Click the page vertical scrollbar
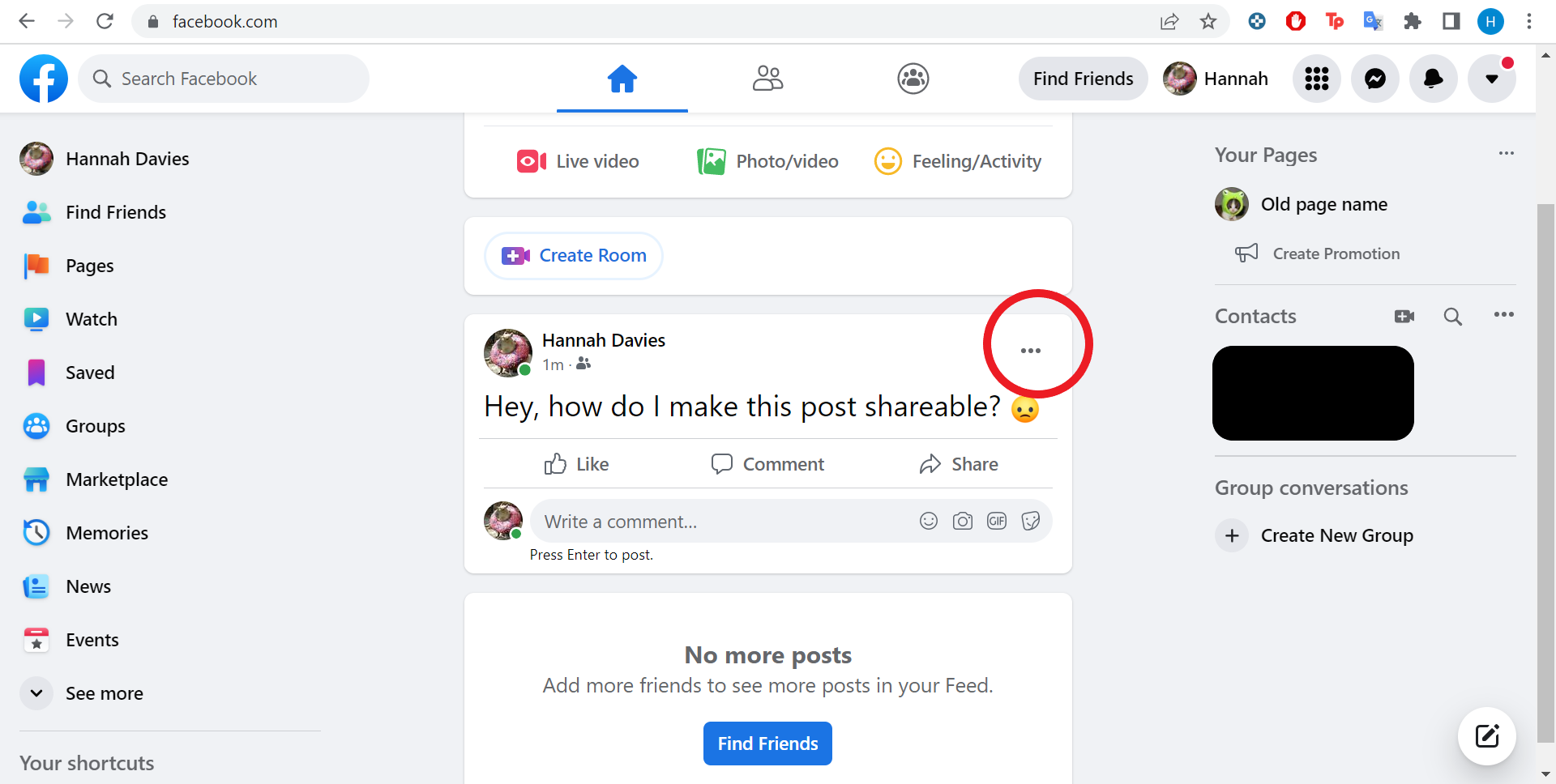The image size is (1556, 784). point(1545,474)
